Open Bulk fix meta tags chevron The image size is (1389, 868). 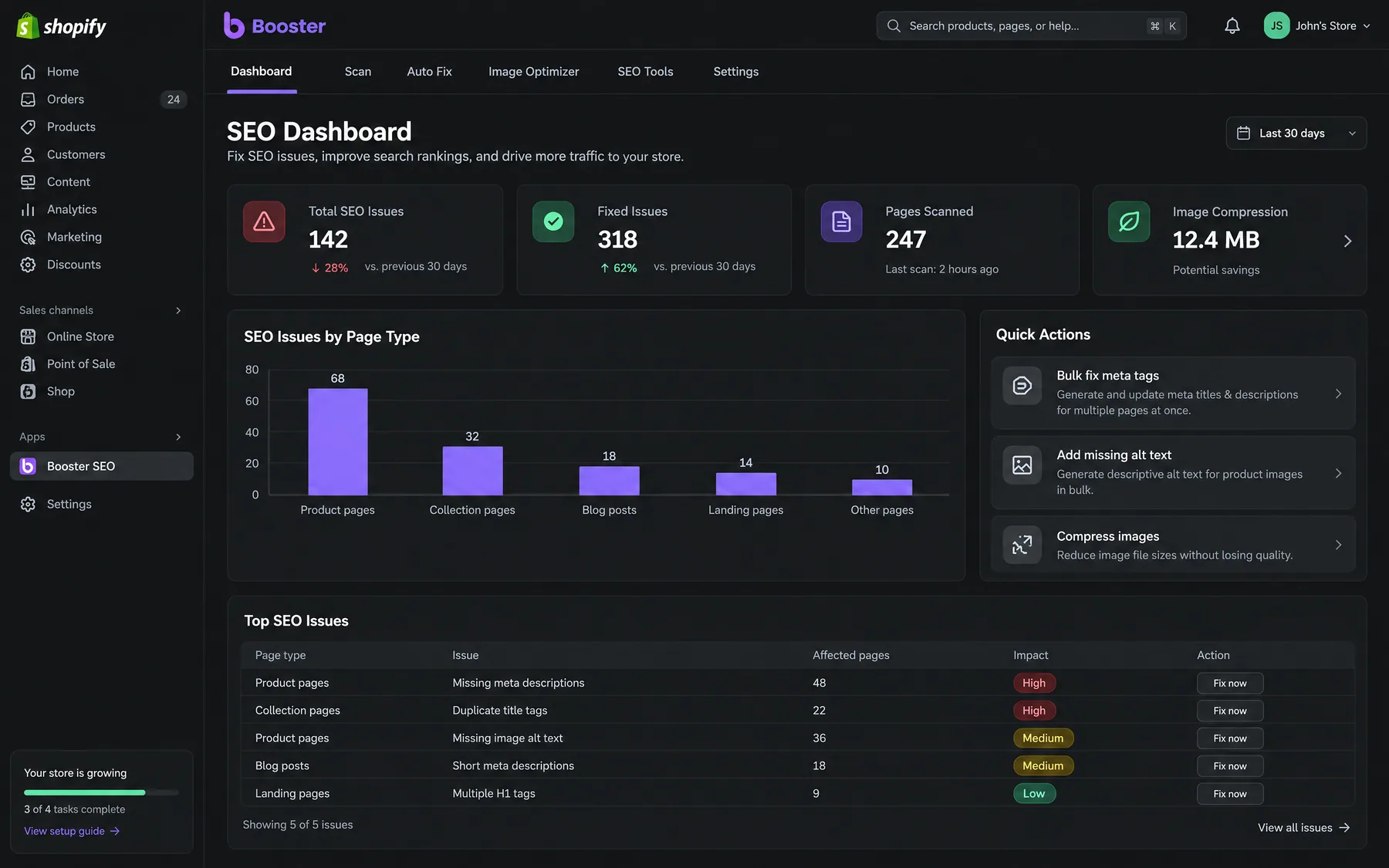1338,393
